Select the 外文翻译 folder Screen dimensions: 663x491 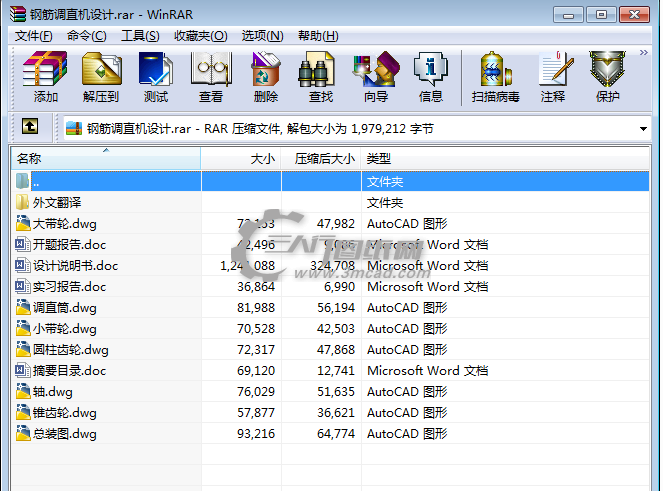[330, 203]
